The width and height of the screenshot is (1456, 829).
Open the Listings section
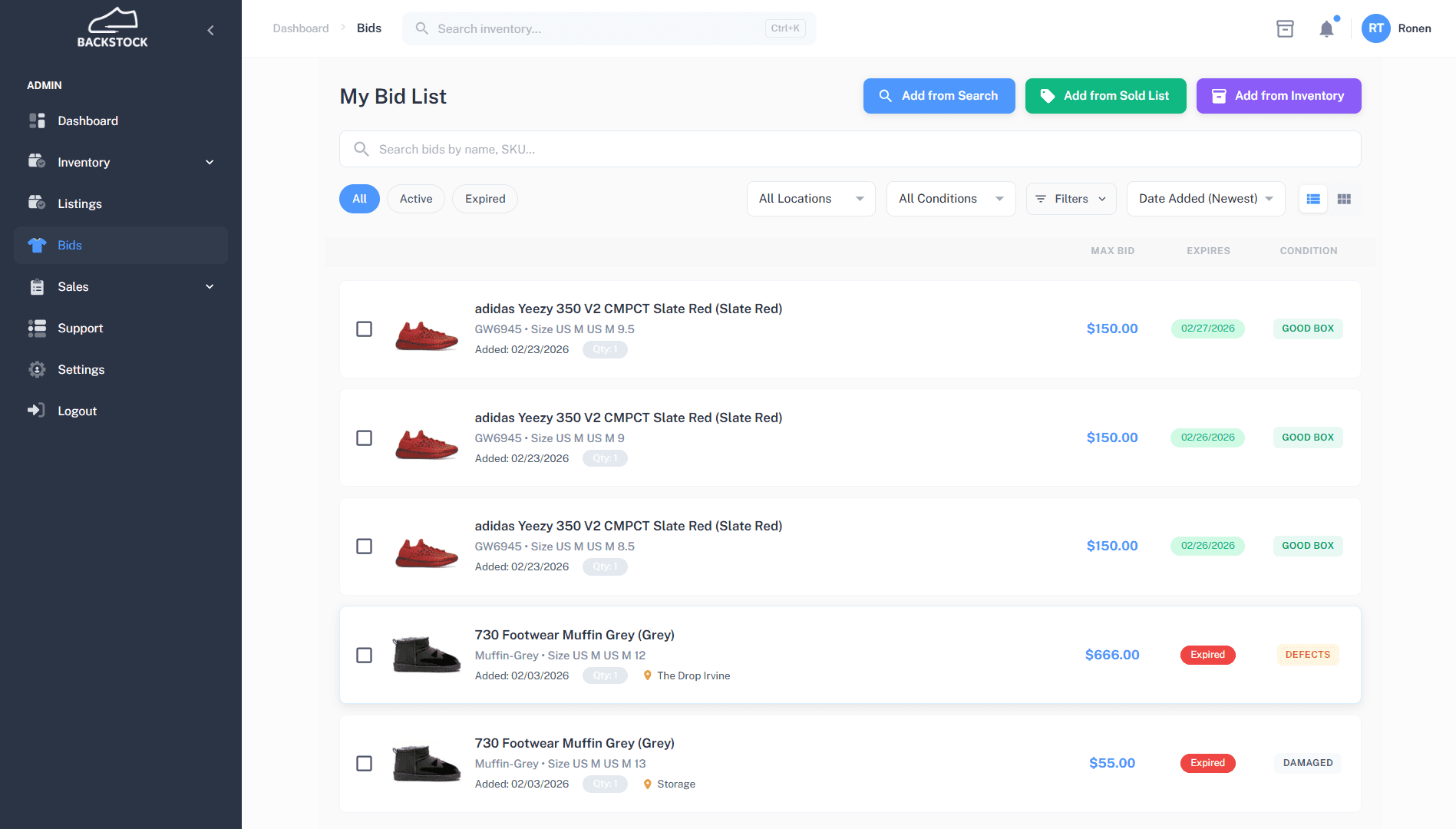[x=79, y=203]
